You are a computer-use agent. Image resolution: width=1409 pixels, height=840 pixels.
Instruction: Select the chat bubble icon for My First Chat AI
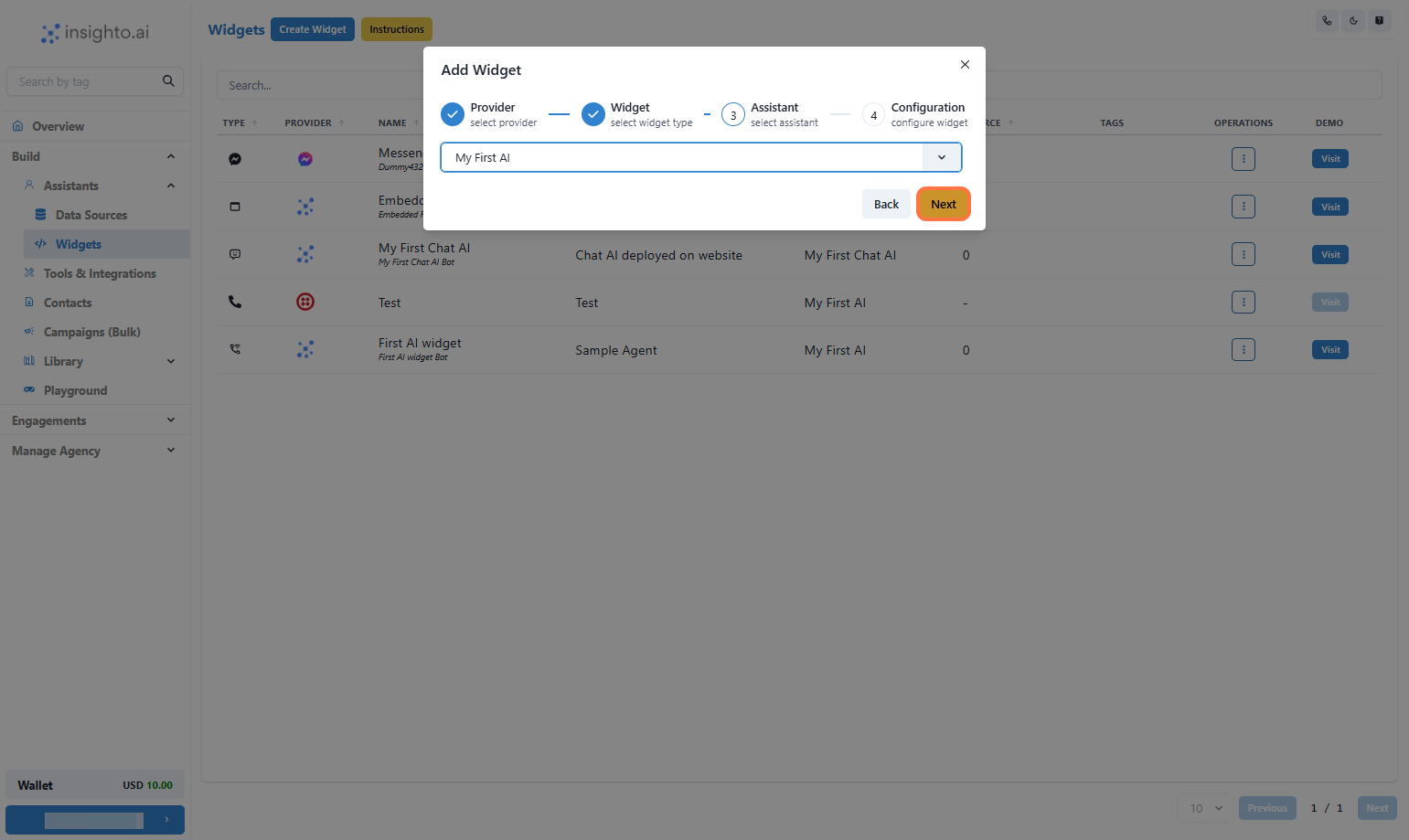point(234,253)
